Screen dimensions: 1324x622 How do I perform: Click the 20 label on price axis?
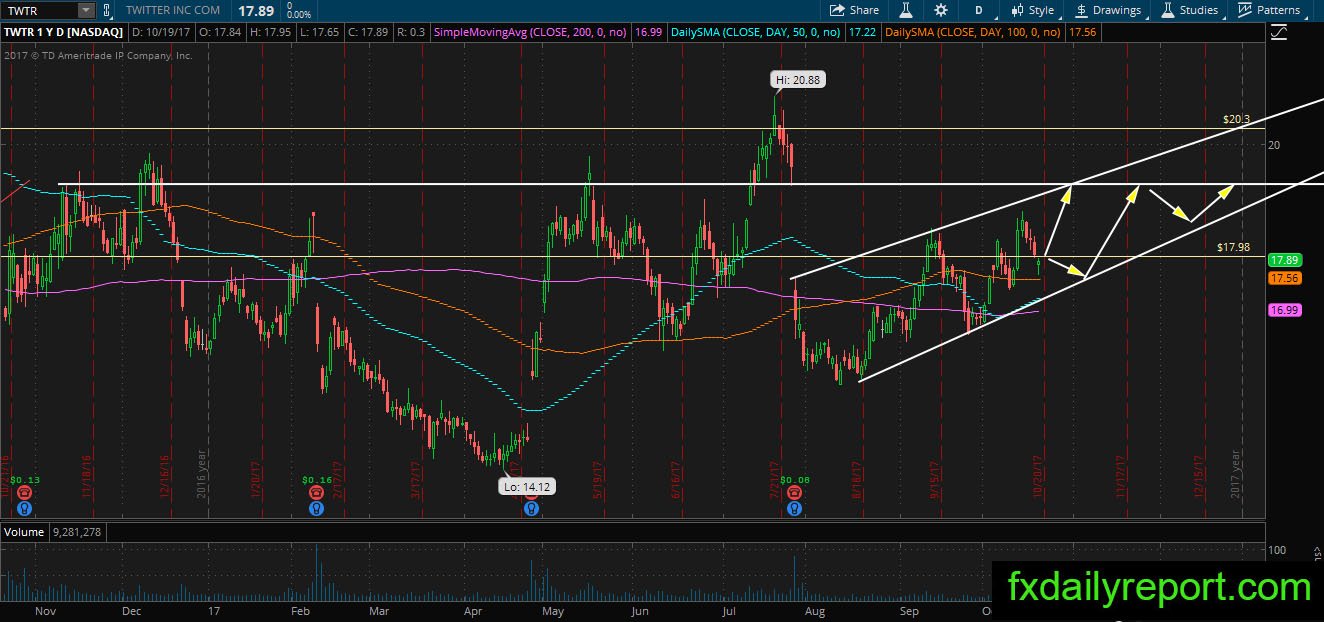pyautogui.click(x=1273, y=145)
